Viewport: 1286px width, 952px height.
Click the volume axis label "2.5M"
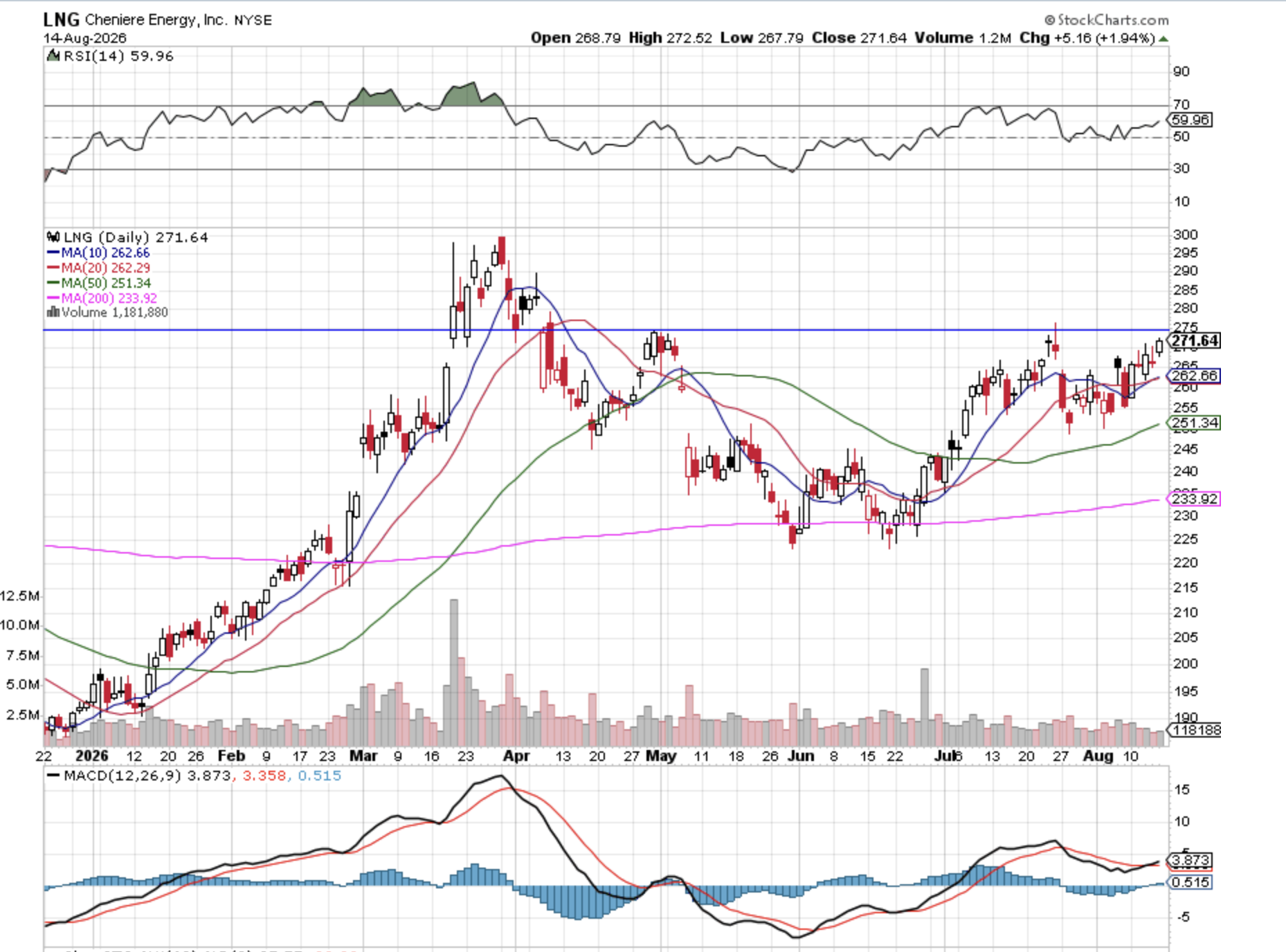[x=23, y=715]
